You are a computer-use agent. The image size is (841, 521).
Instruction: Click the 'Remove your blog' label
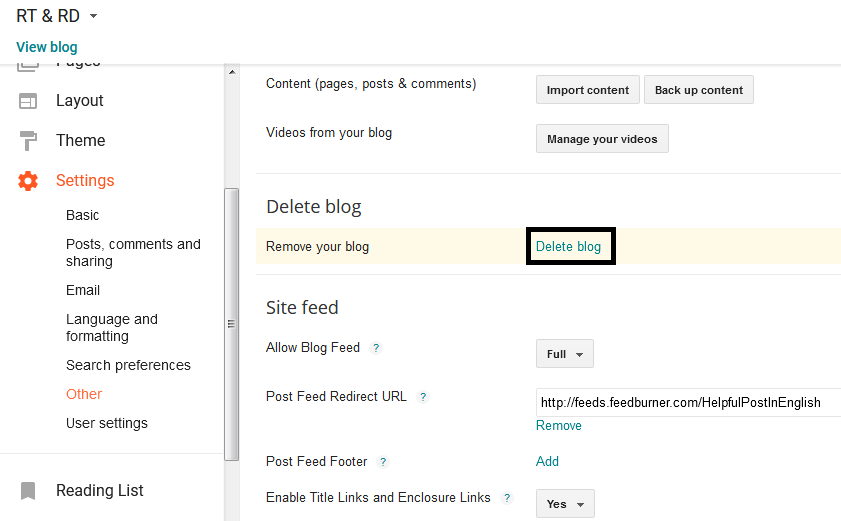(x=317, y=247)
